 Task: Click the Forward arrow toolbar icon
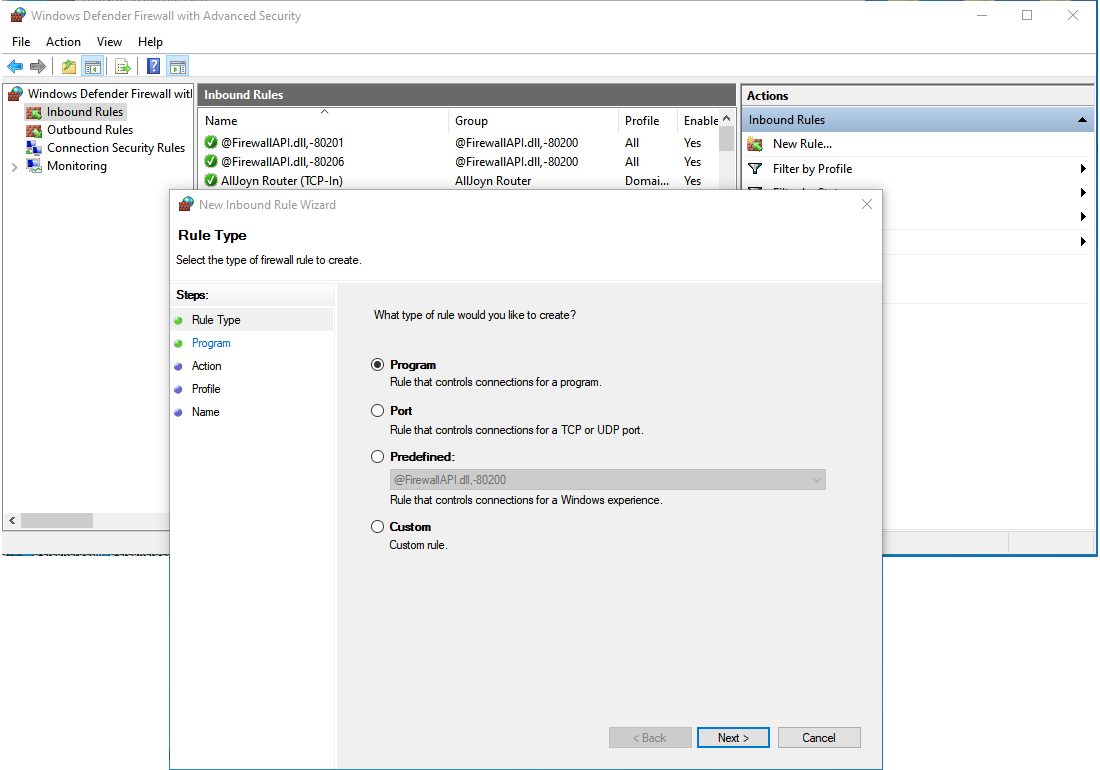point(38,67)
